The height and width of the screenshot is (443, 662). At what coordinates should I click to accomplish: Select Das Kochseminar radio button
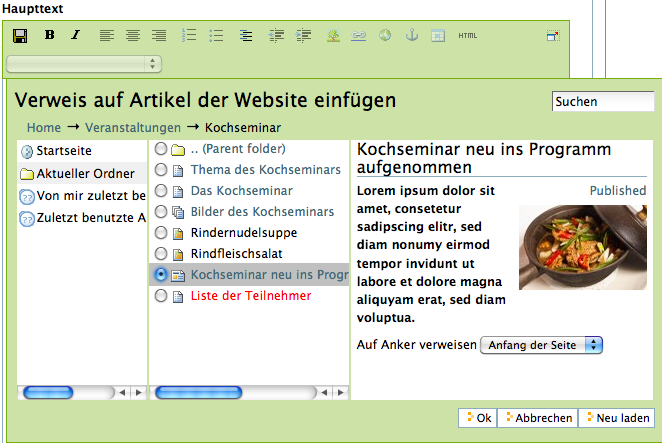point(160,191)
